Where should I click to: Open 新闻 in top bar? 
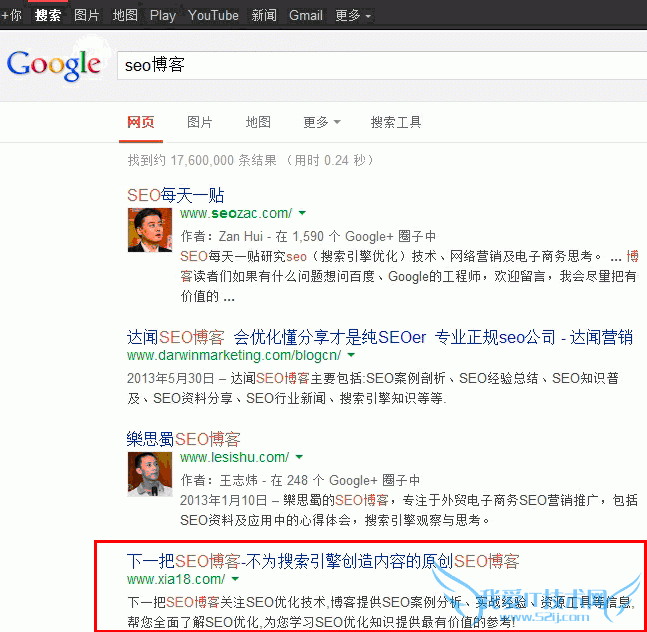(x=264, y=15)
